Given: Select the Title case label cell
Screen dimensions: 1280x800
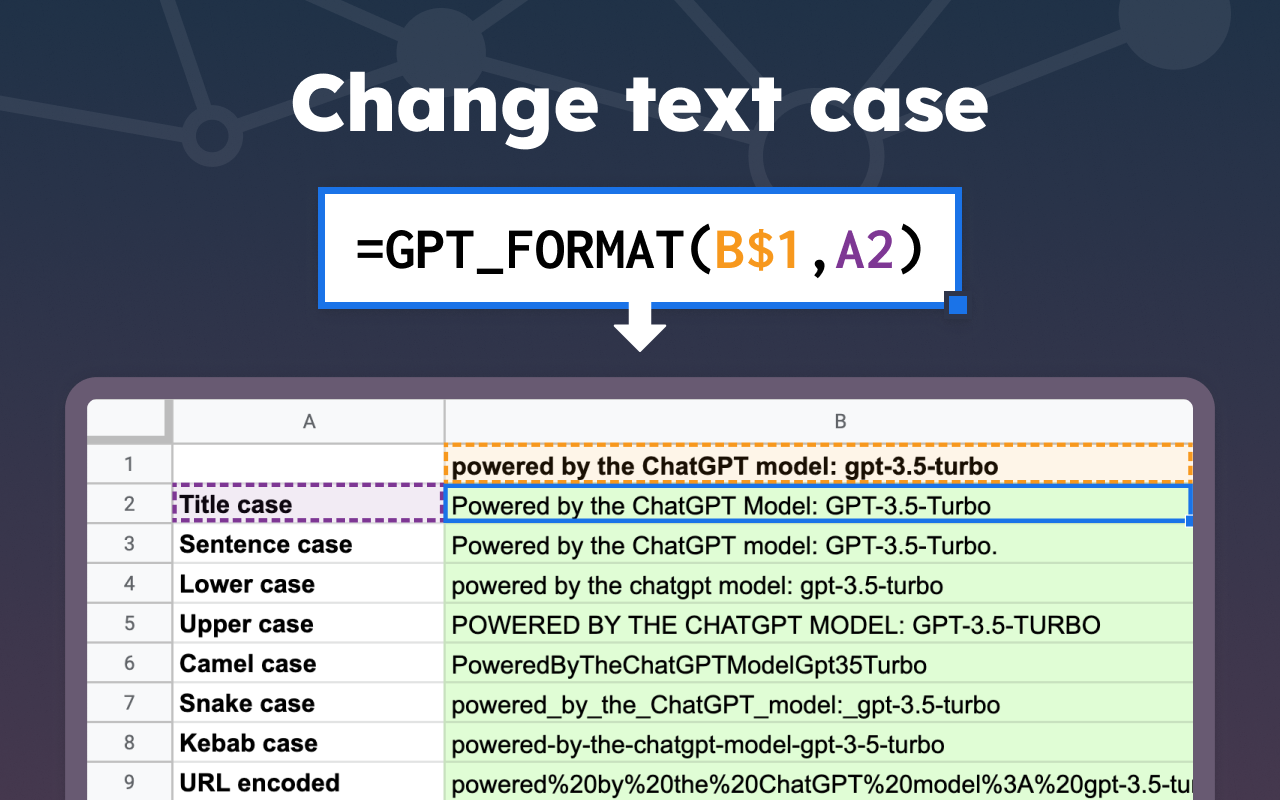Looking at the screenshot, I should (x=307, y=504).
